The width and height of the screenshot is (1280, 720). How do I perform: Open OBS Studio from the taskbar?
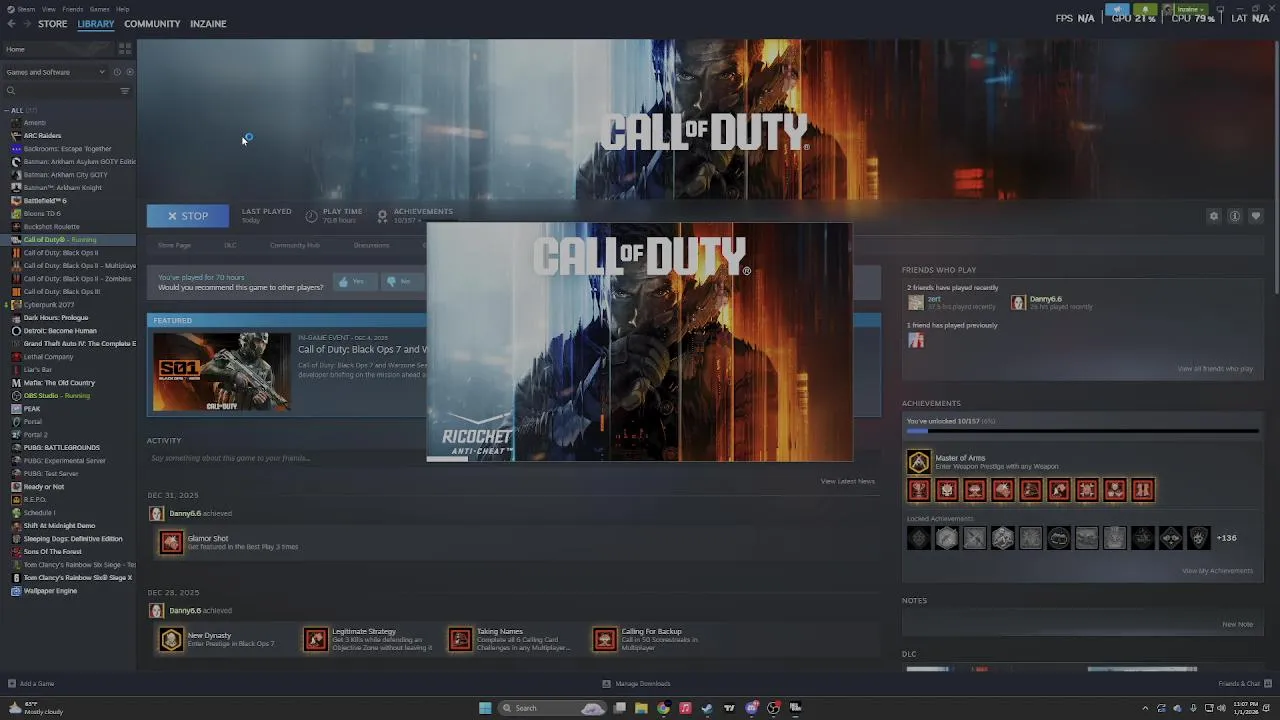(773, 708)
